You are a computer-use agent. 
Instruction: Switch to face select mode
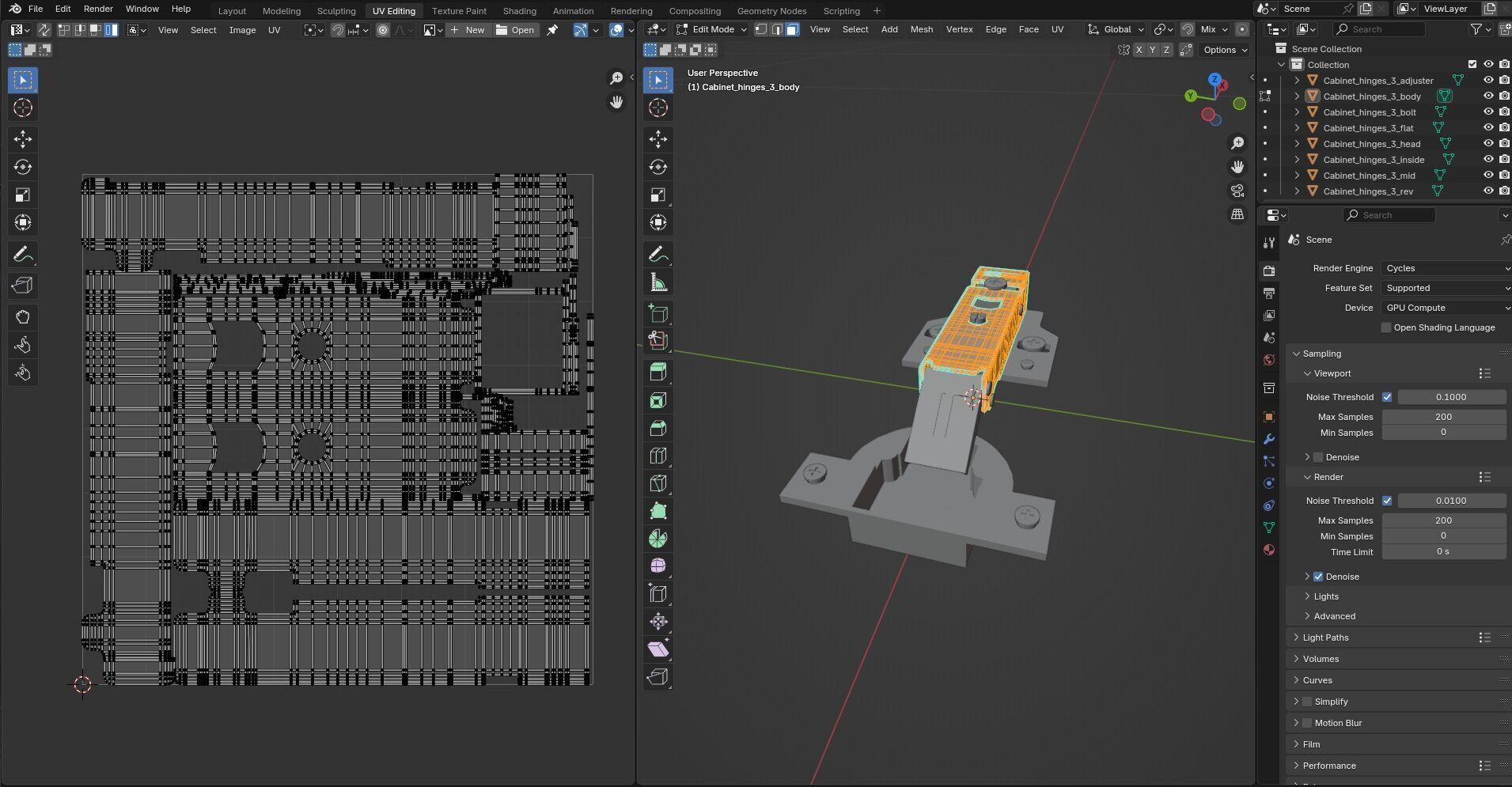[792, 29]
